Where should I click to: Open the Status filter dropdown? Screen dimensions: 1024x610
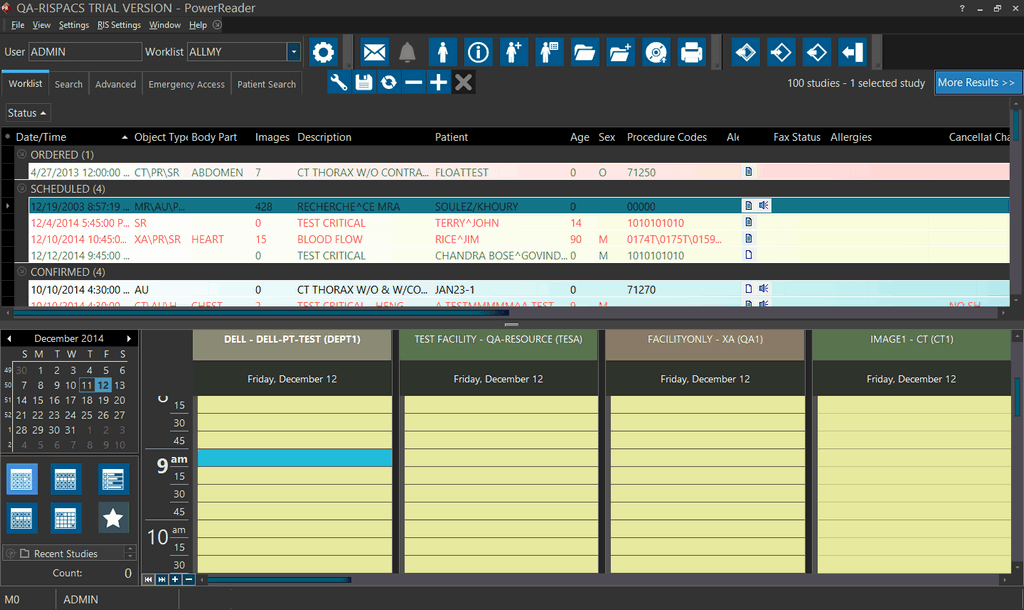(x=27, y=113)
